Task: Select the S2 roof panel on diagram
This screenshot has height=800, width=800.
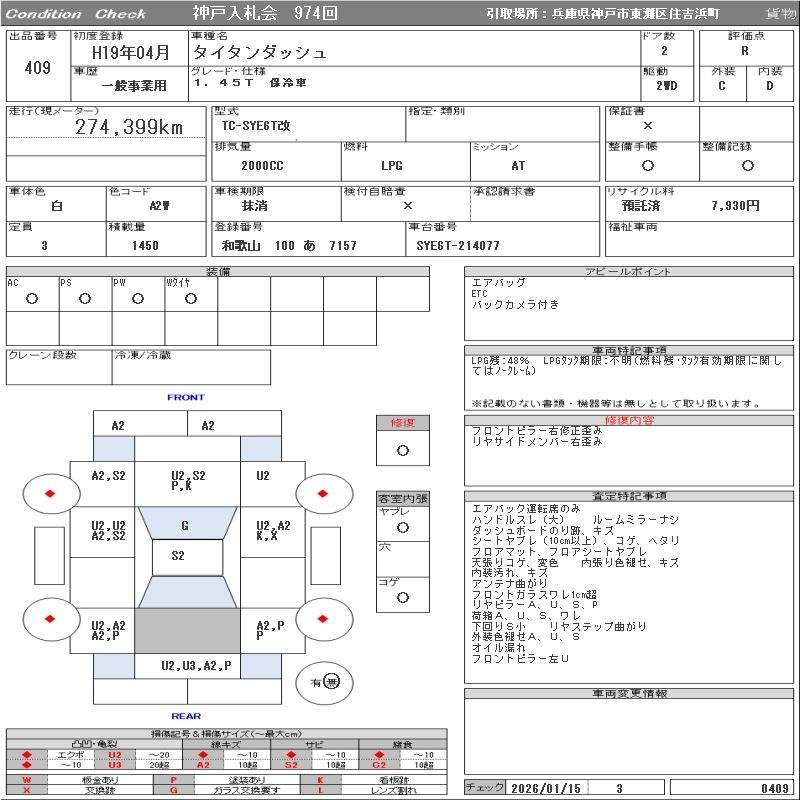Action: coord(179,556)
